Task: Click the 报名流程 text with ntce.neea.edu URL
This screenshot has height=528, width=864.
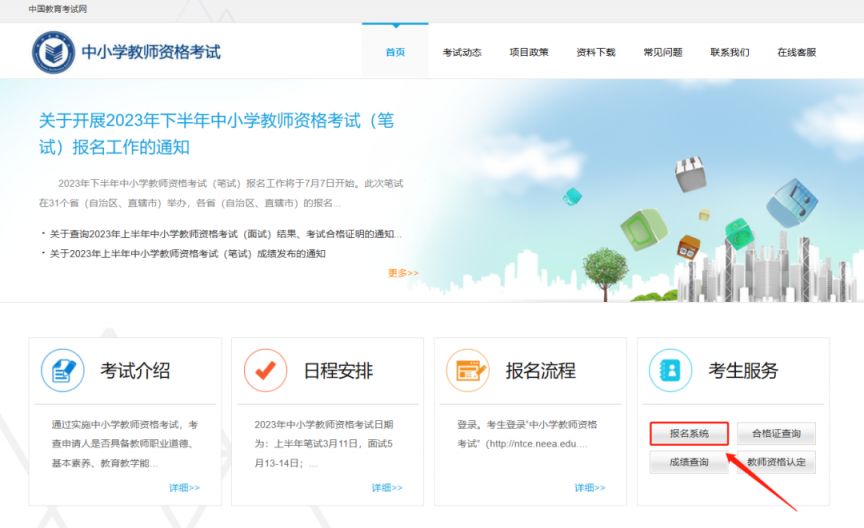Action: 527,434
